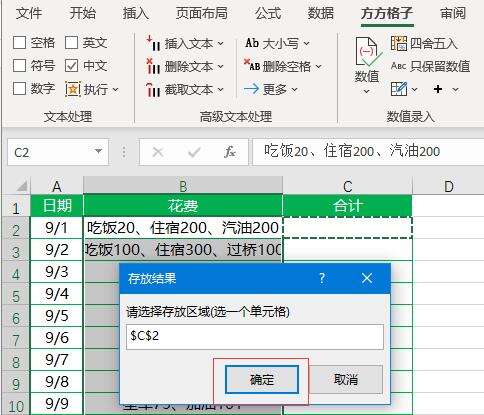This screenshot has width=484, height=415.
Task: Click cell containing 吃饭100、住宿300
Action: (x=183, y=250)
